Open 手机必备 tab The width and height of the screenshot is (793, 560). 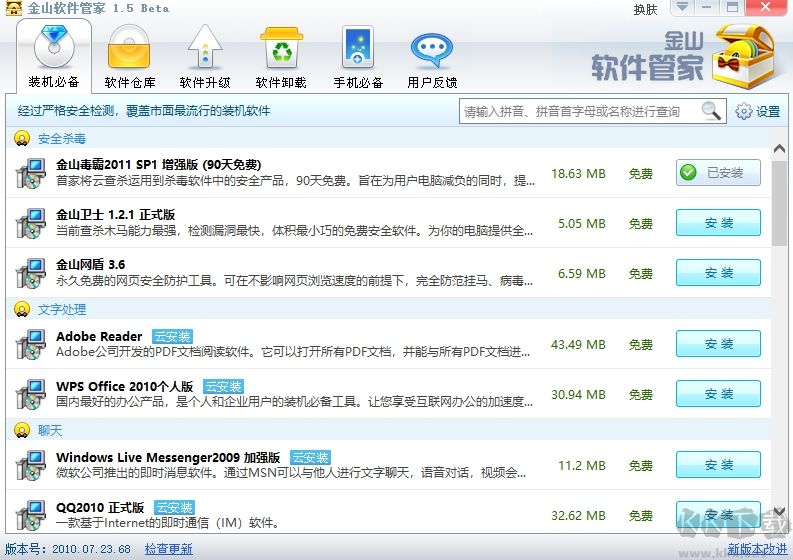click(358, 56)
